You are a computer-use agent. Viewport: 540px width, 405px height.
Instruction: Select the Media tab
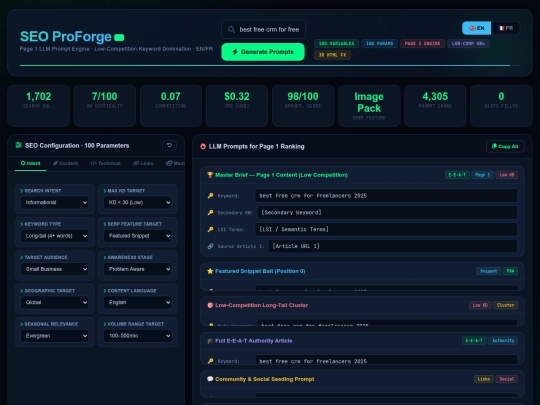point(175,163)
